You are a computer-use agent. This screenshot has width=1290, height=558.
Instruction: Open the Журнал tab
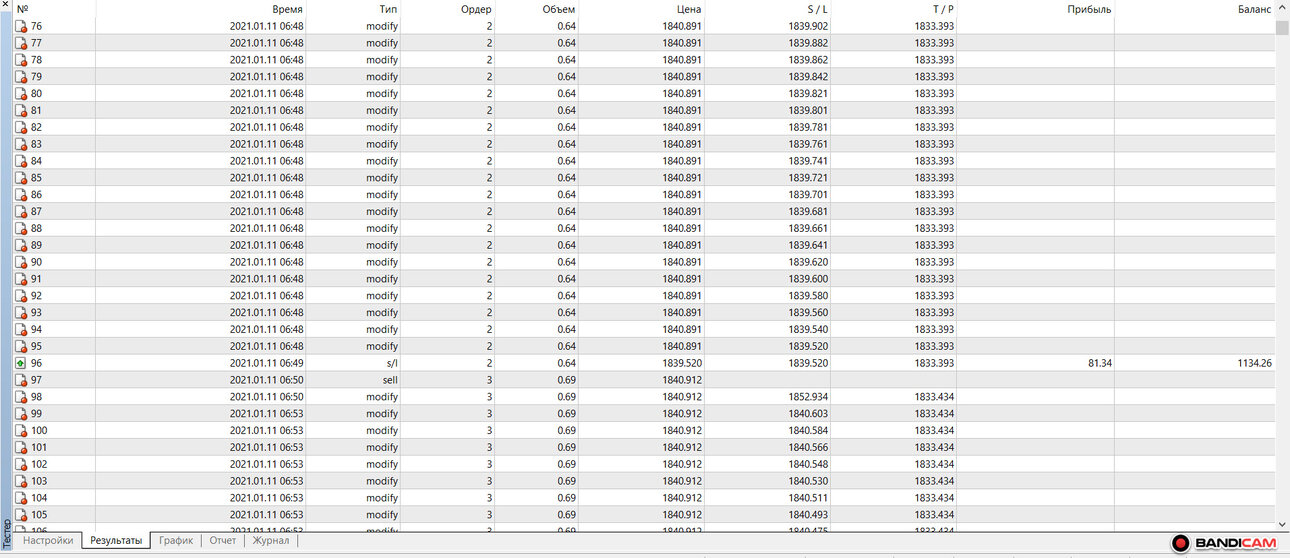click(270, 540)
